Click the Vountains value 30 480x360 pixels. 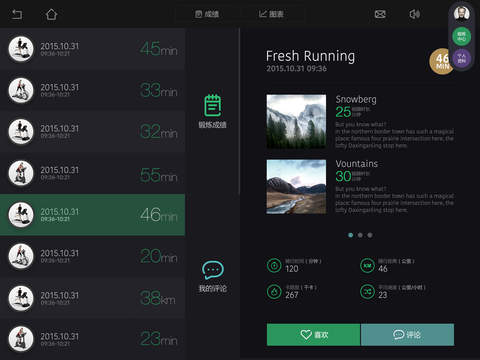[343, 176]
